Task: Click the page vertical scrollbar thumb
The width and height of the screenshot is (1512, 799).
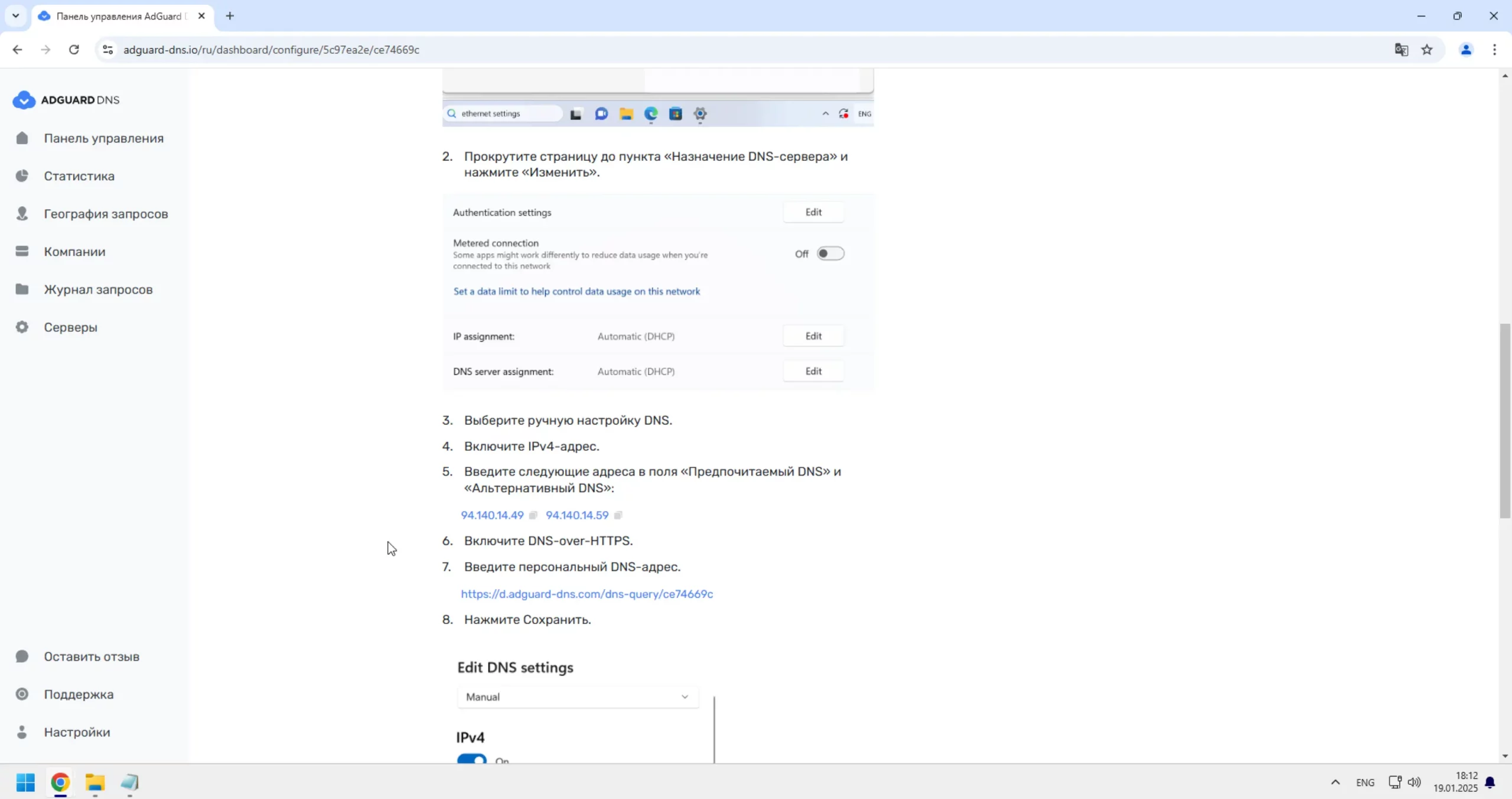Action: point(1505,420)
